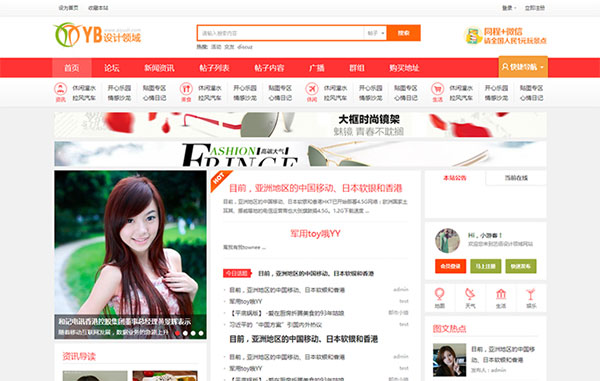This screenshot has width=600, height=381.
Task: Open the 帖子内容 nav item
Action: pos(269,68)
